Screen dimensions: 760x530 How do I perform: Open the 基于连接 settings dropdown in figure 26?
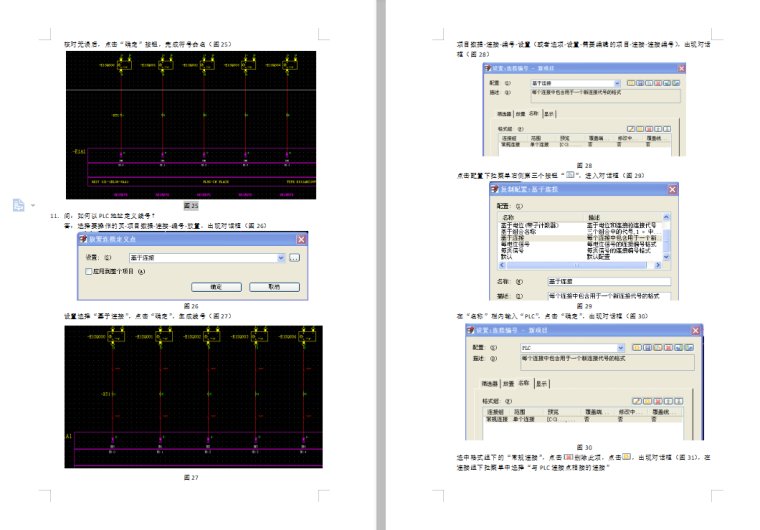(x=281, y=258)
